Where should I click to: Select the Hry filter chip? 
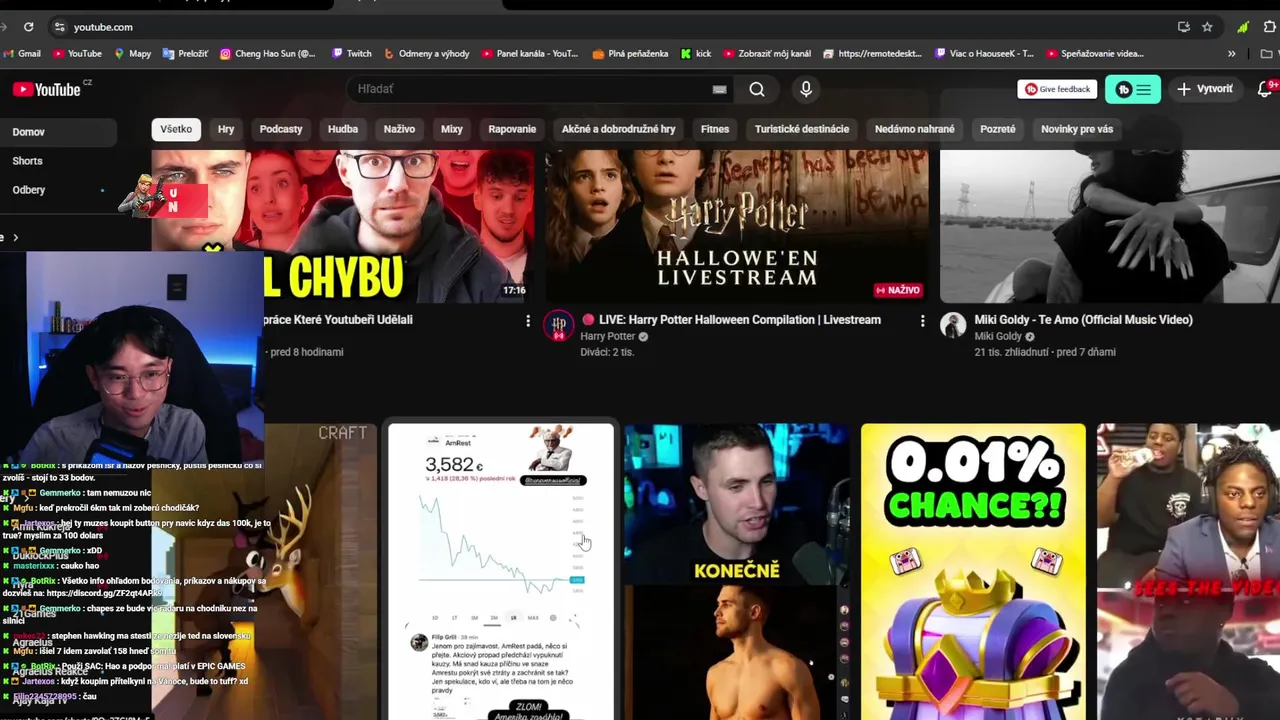(226, 129)
